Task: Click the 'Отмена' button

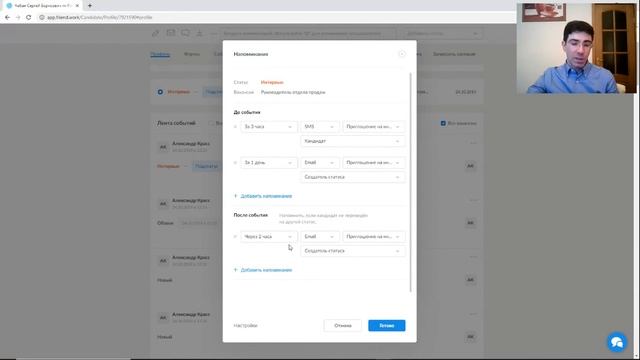Action: point(342,326)
